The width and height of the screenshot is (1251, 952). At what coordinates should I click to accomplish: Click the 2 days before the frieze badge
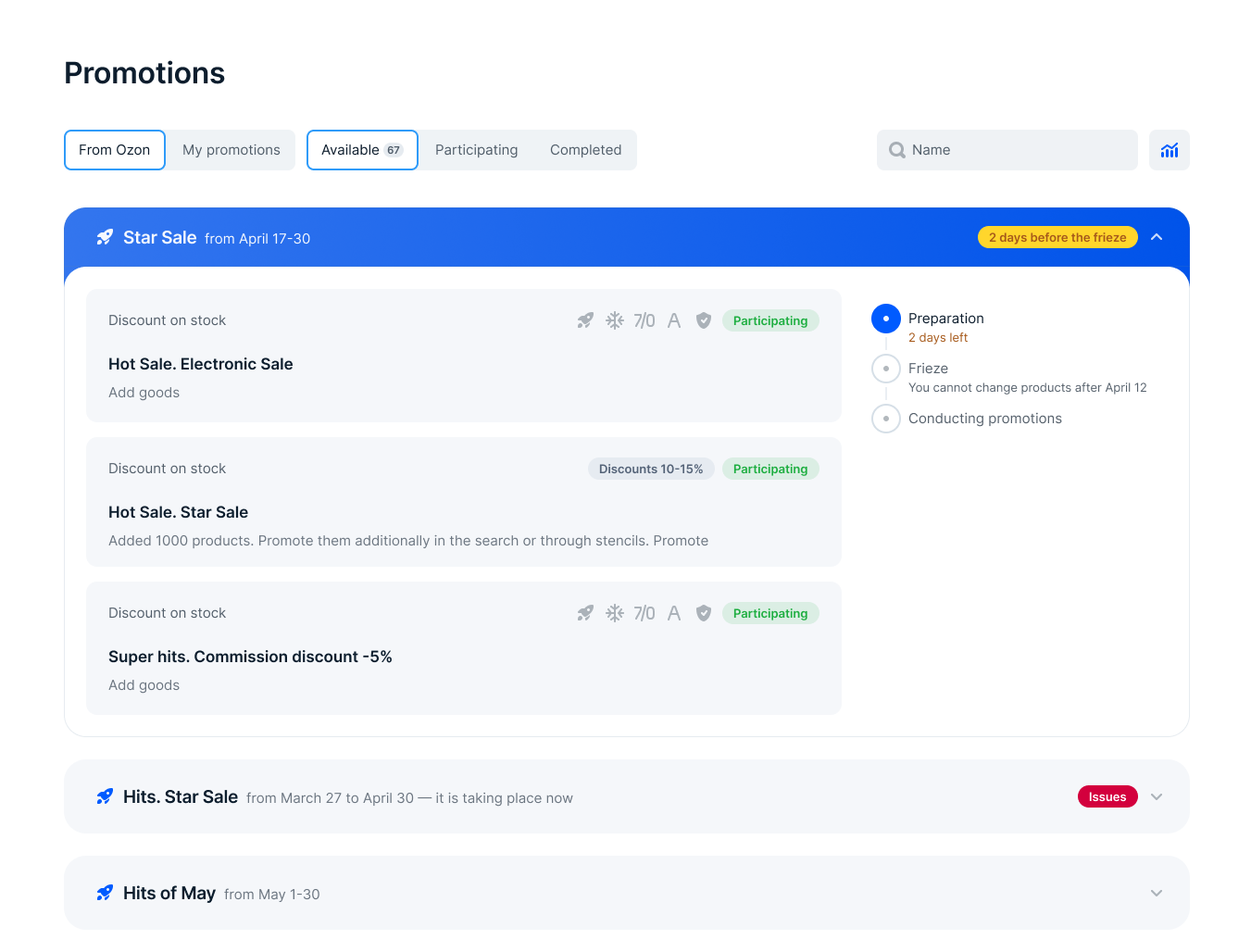(x=1057, y=237)
